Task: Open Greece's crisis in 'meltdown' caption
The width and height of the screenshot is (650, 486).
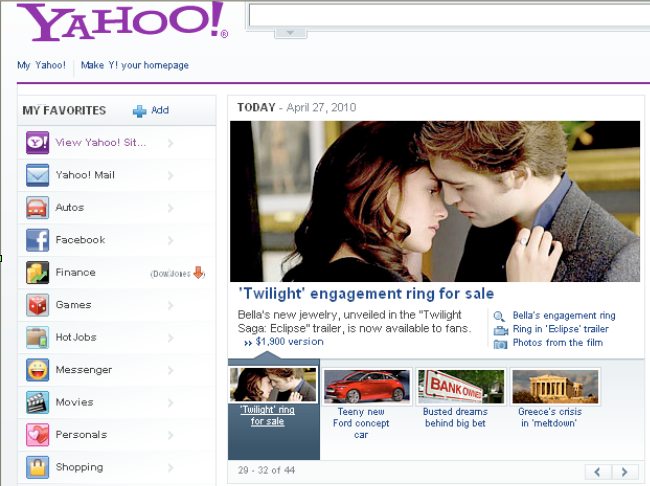Action: 550,418
